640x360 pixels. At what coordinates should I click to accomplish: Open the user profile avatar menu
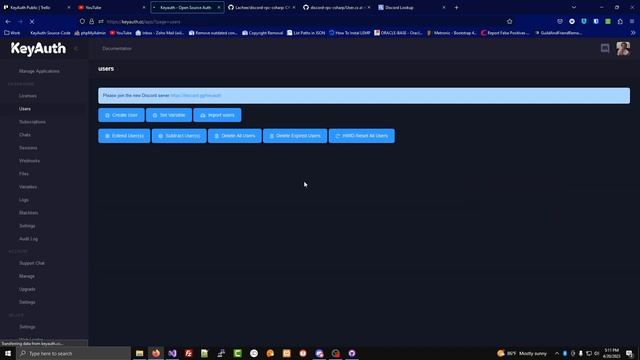[x=623, y=49]
